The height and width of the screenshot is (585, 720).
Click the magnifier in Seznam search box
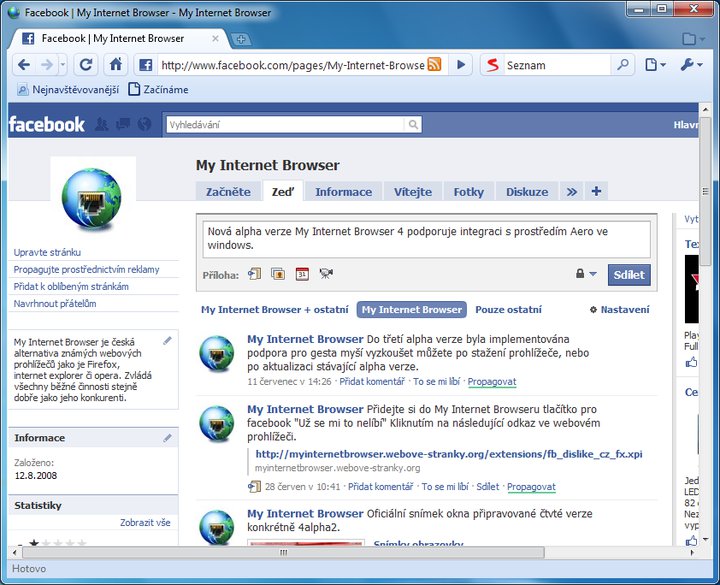[x=623, y=64]
